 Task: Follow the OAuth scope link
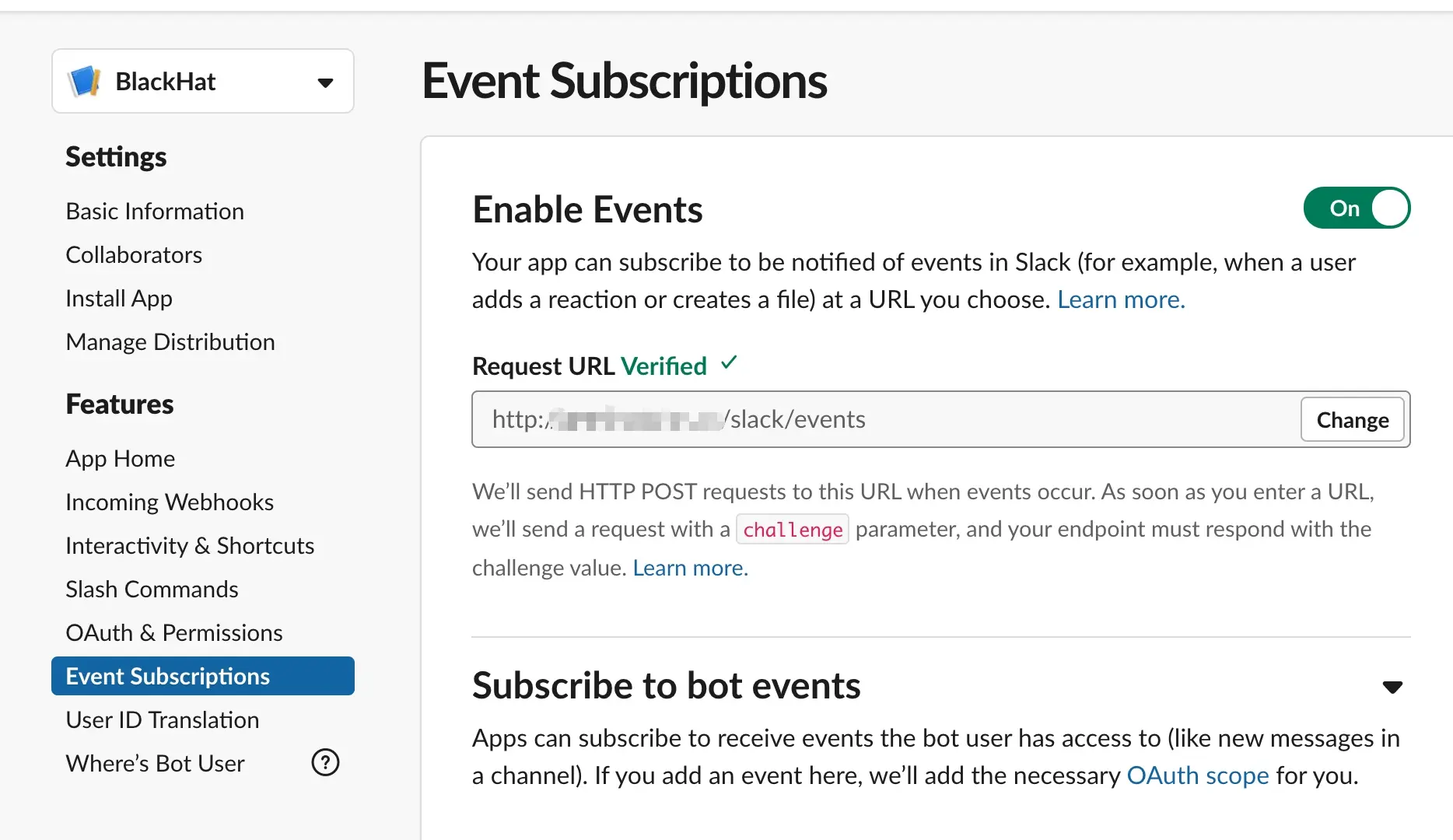(x=1197, y=776)
